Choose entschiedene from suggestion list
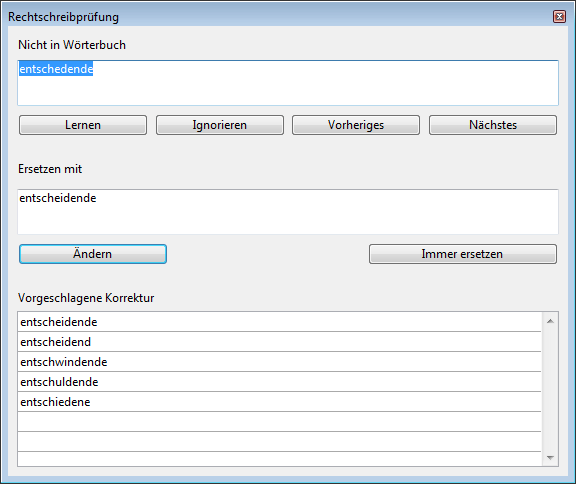Image resolution: width=576 pixels, height=484 pixels. pyautogui.click(x=279, y=402)
